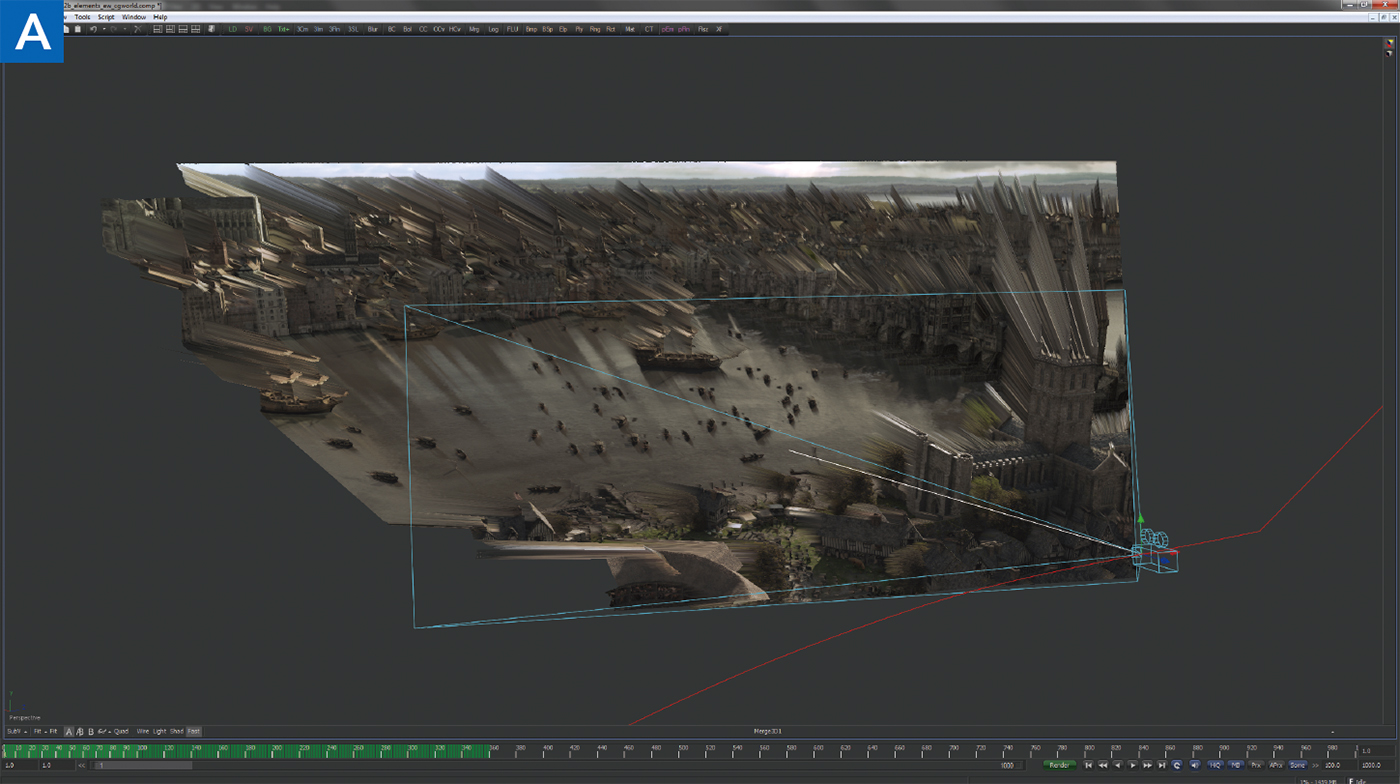The height and width of the screenshot is (784, 1400).
Task: Add a Rct rectangle mask tool
Action: click(610, 29)
